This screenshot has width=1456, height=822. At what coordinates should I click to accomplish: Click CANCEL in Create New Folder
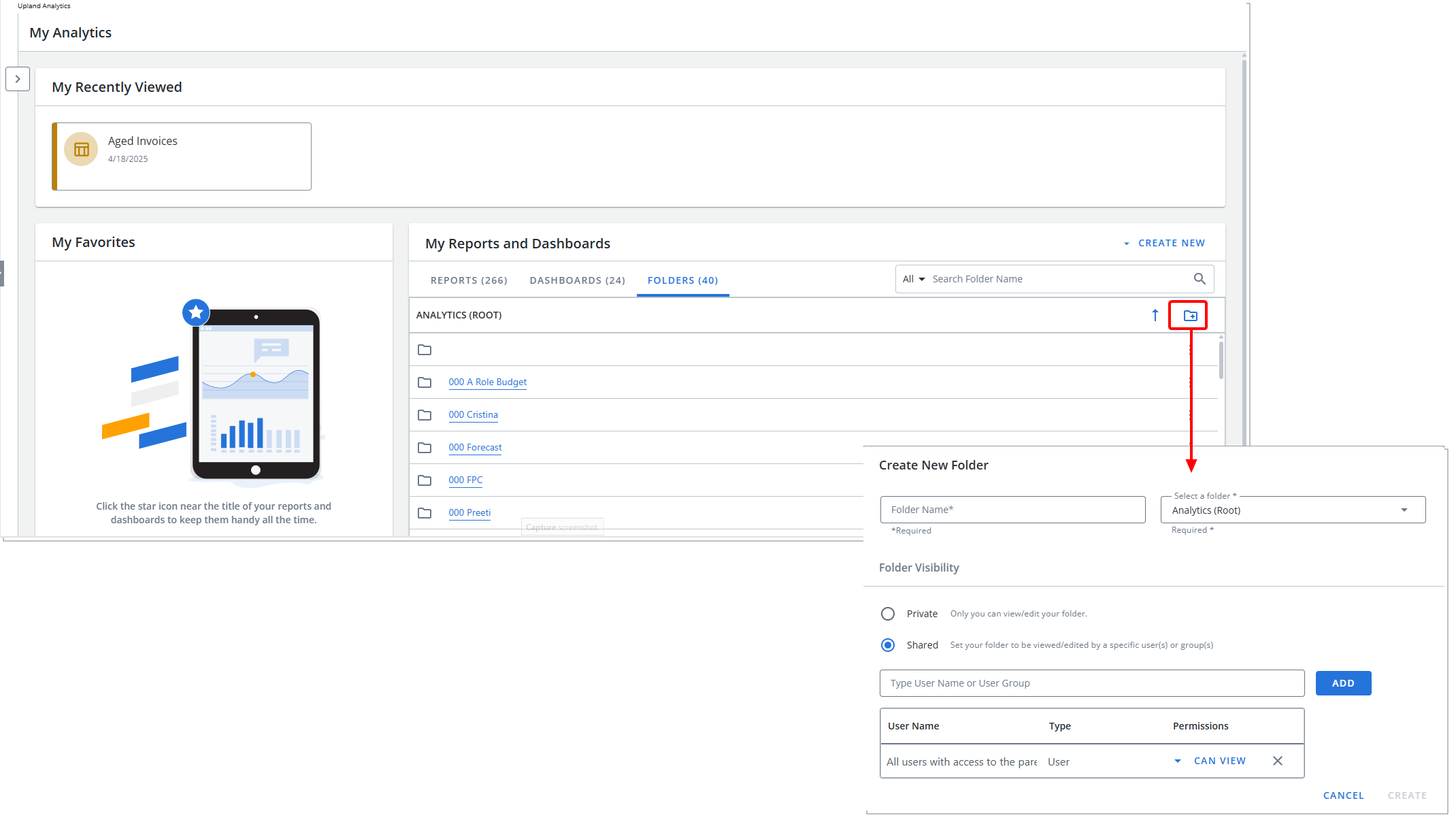1343,795
